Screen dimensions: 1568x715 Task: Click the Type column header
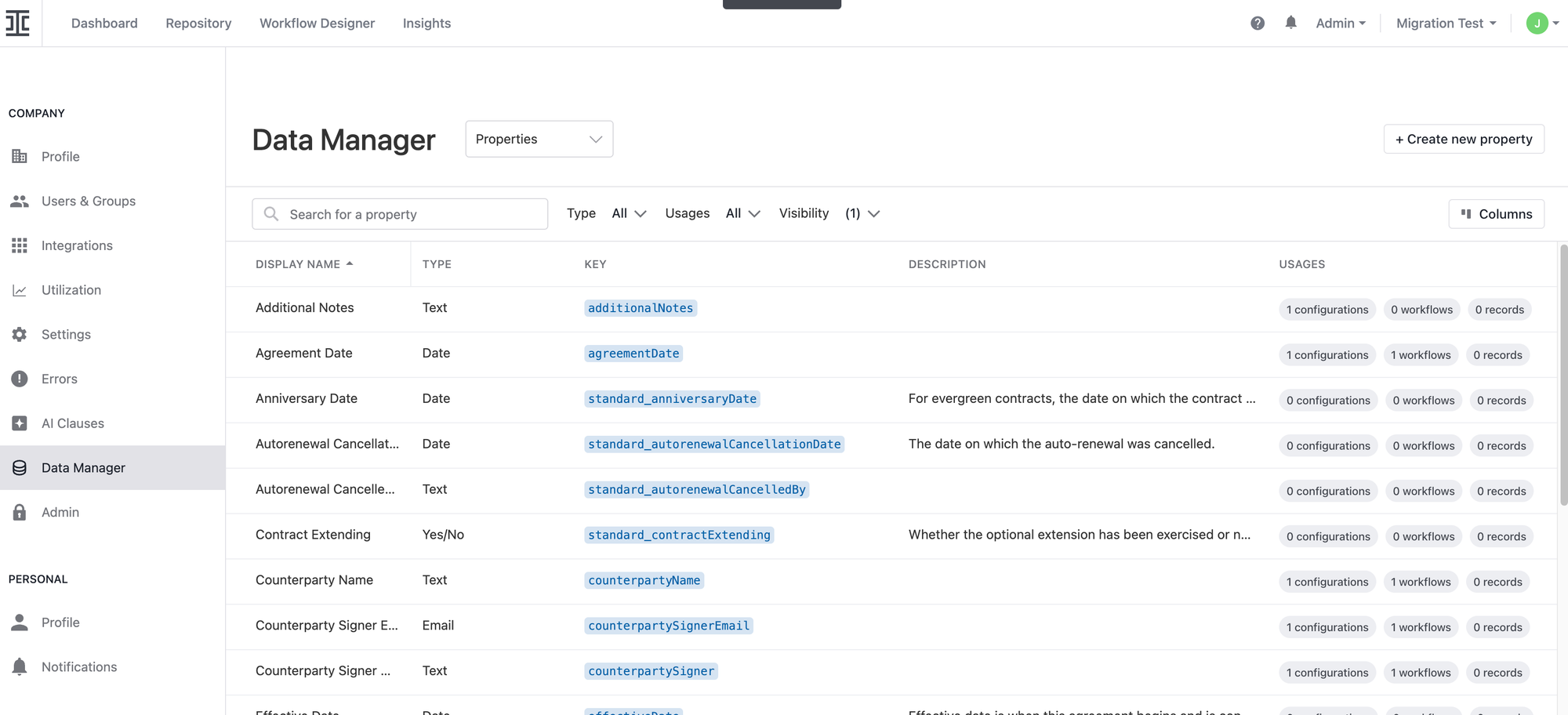click(x=437, y=264)
